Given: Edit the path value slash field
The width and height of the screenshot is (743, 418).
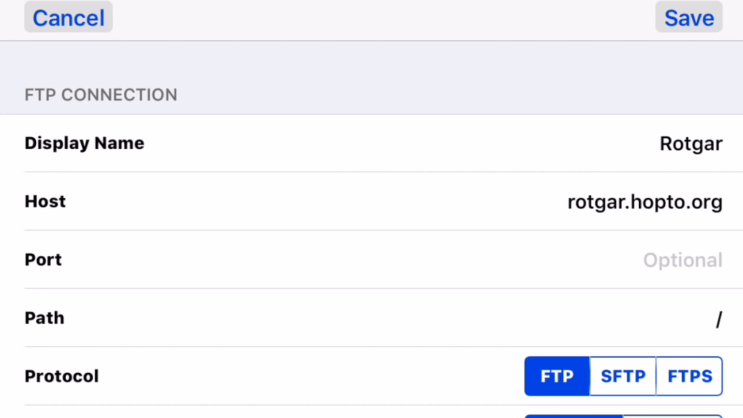Looking at the screenshot, I should 718,319.
